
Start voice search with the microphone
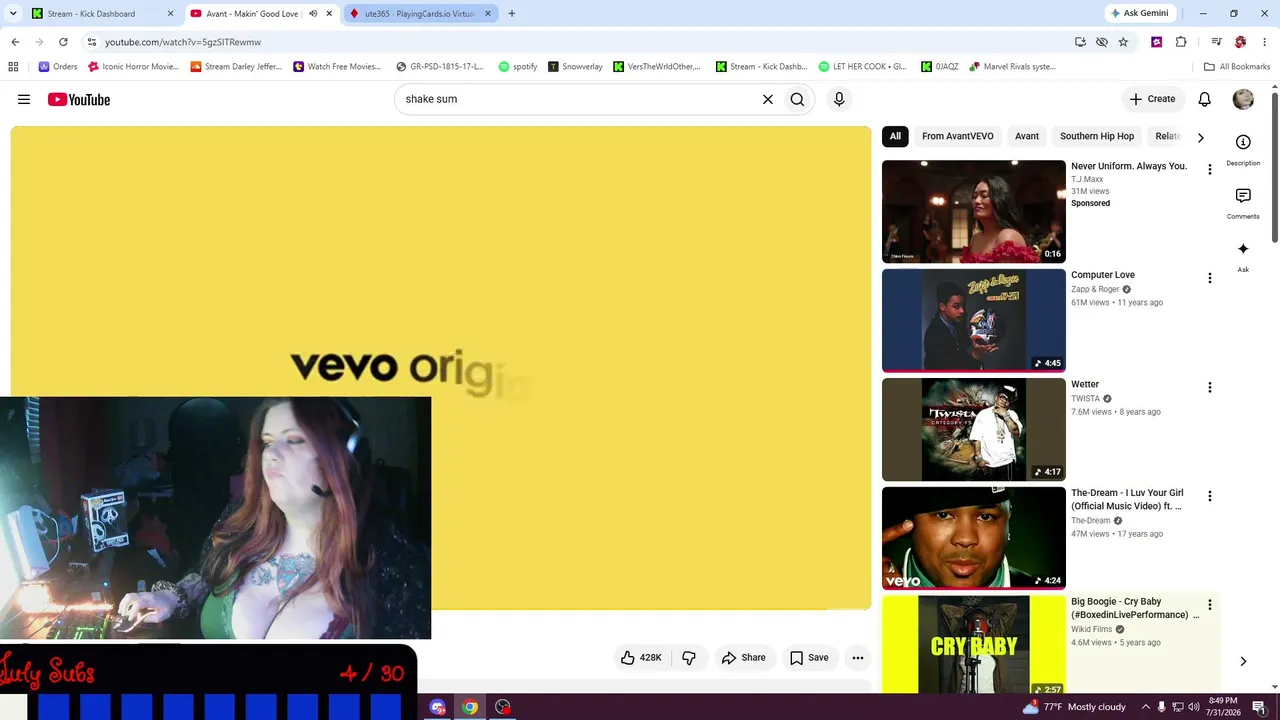tap(839, 99)
